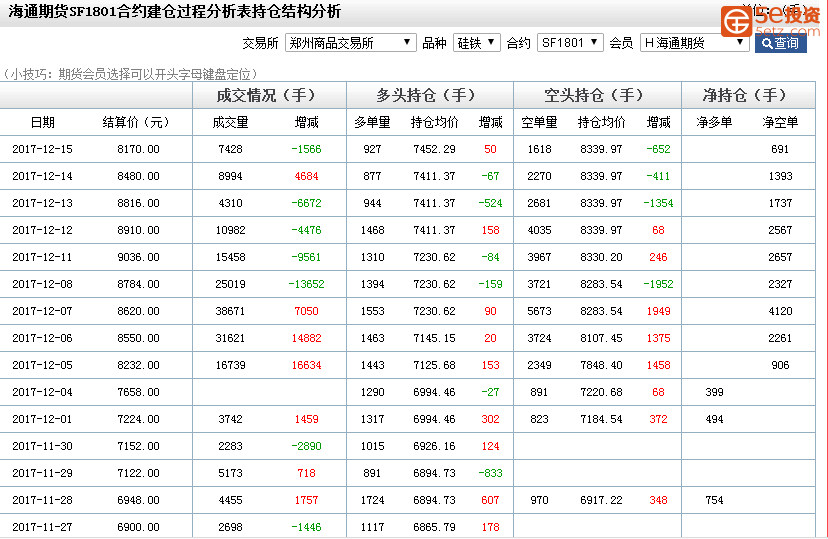The height and width of the screenshot is (539, 828).
Task: Open the 品种 dropdown showing 硅铁
Action: point(476,43)
